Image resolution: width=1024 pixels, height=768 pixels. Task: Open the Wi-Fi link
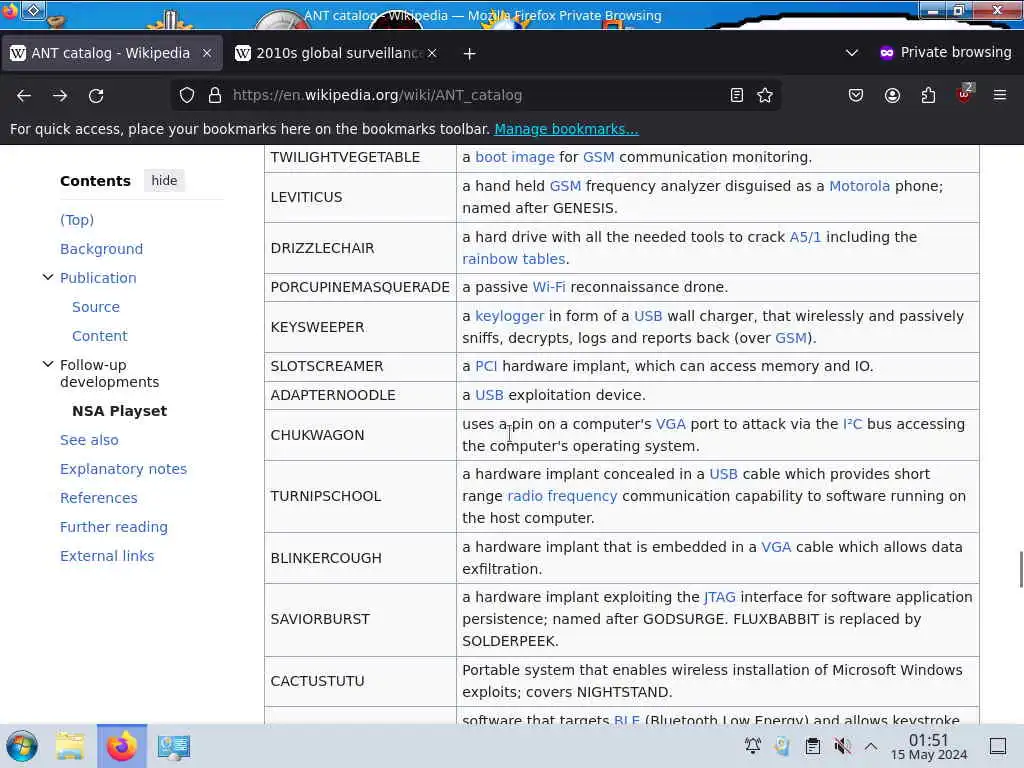point(549,287)
